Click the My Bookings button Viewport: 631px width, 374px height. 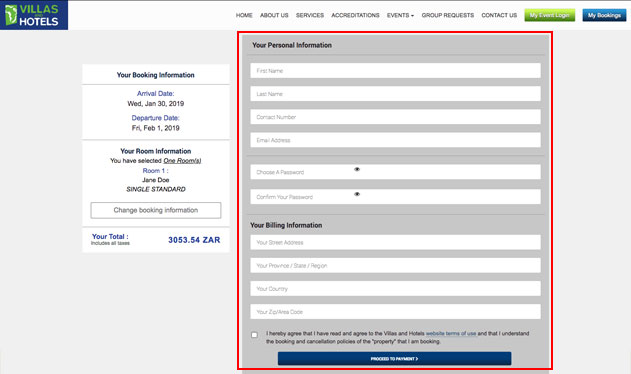click(604, 15)
